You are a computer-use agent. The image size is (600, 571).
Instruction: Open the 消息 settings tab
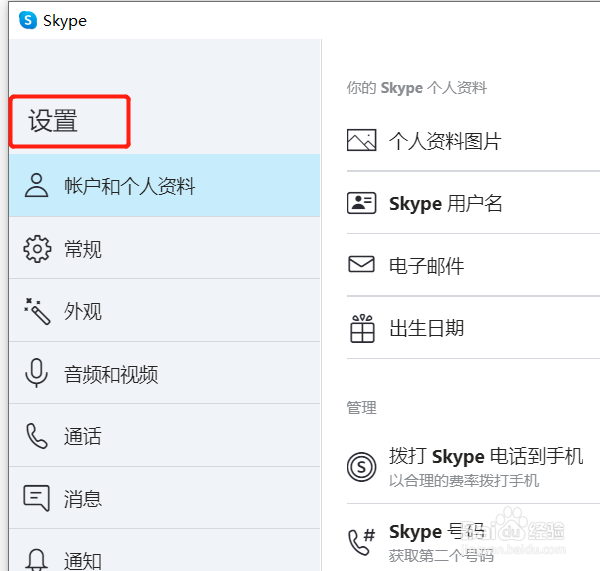pos(165,498)
